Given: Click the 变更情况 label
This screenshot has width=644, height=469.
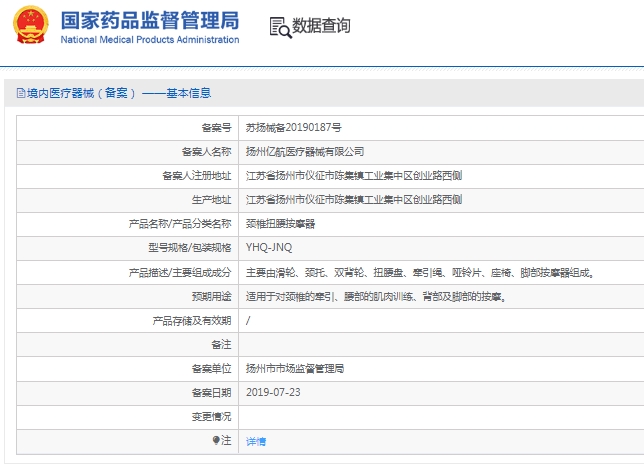Looking at the screenshot, I should [212, 416].
